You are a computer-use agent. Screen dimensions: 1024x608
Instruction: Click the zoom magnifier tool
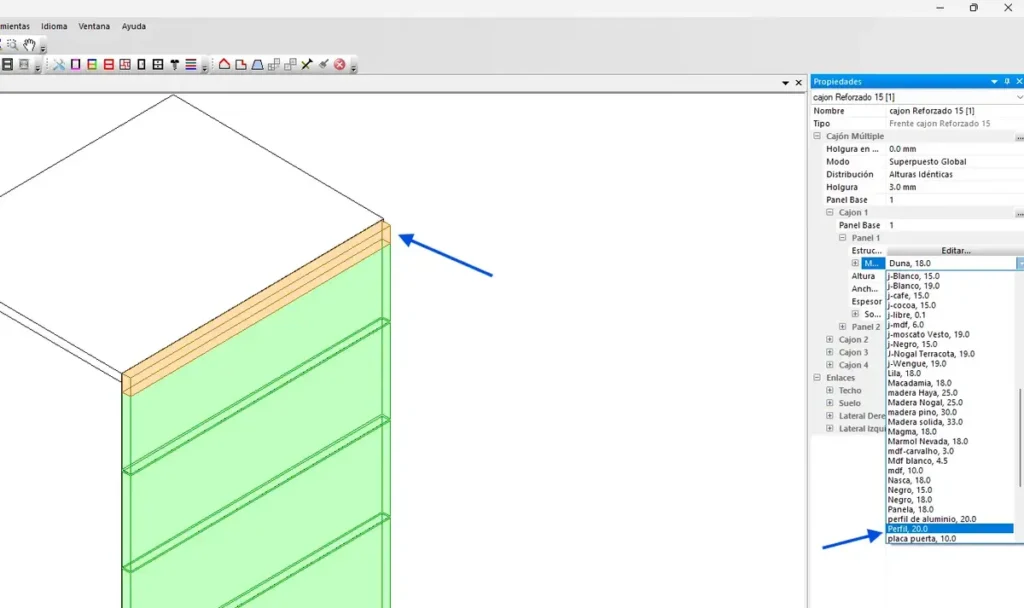point(12,45)
